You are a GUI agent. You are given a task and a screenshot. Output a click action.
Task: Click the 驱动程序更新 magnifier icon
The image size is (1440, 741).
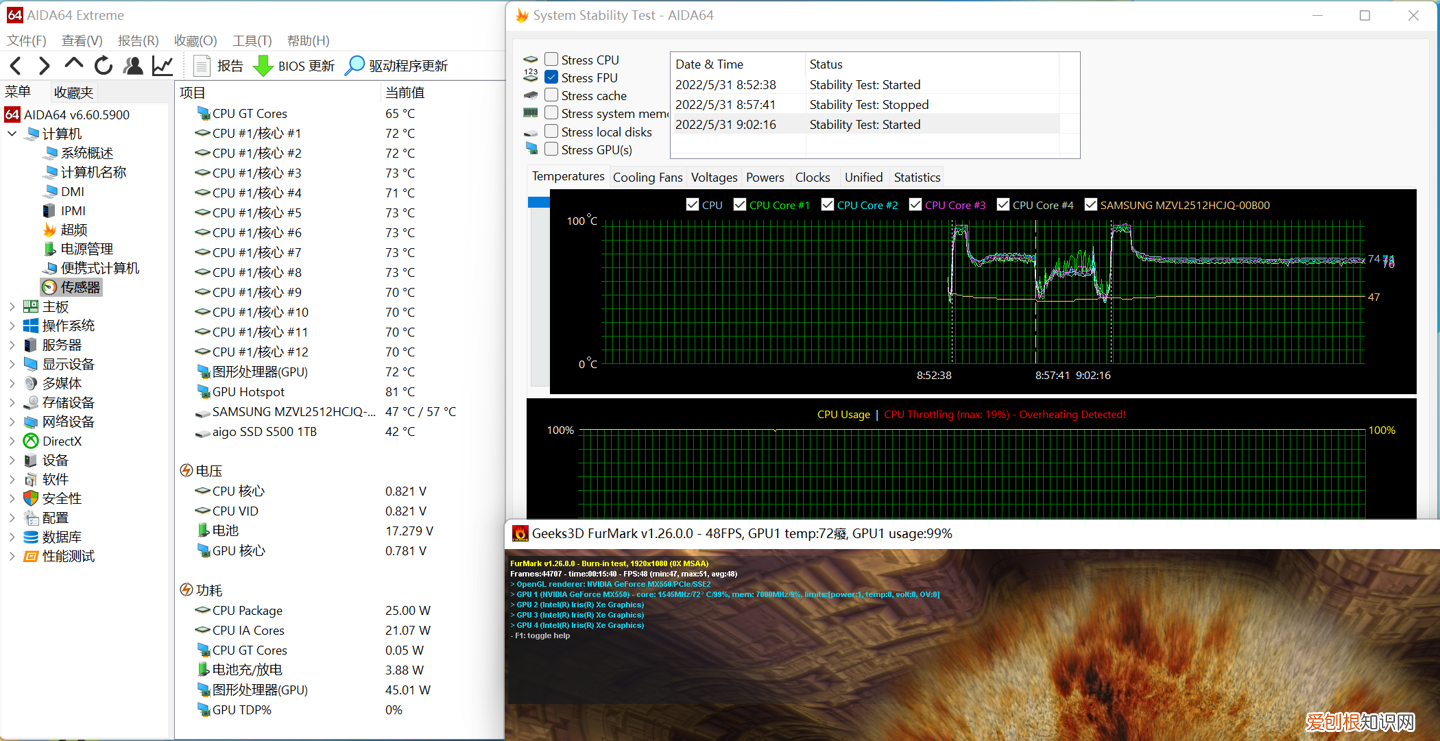355,66
